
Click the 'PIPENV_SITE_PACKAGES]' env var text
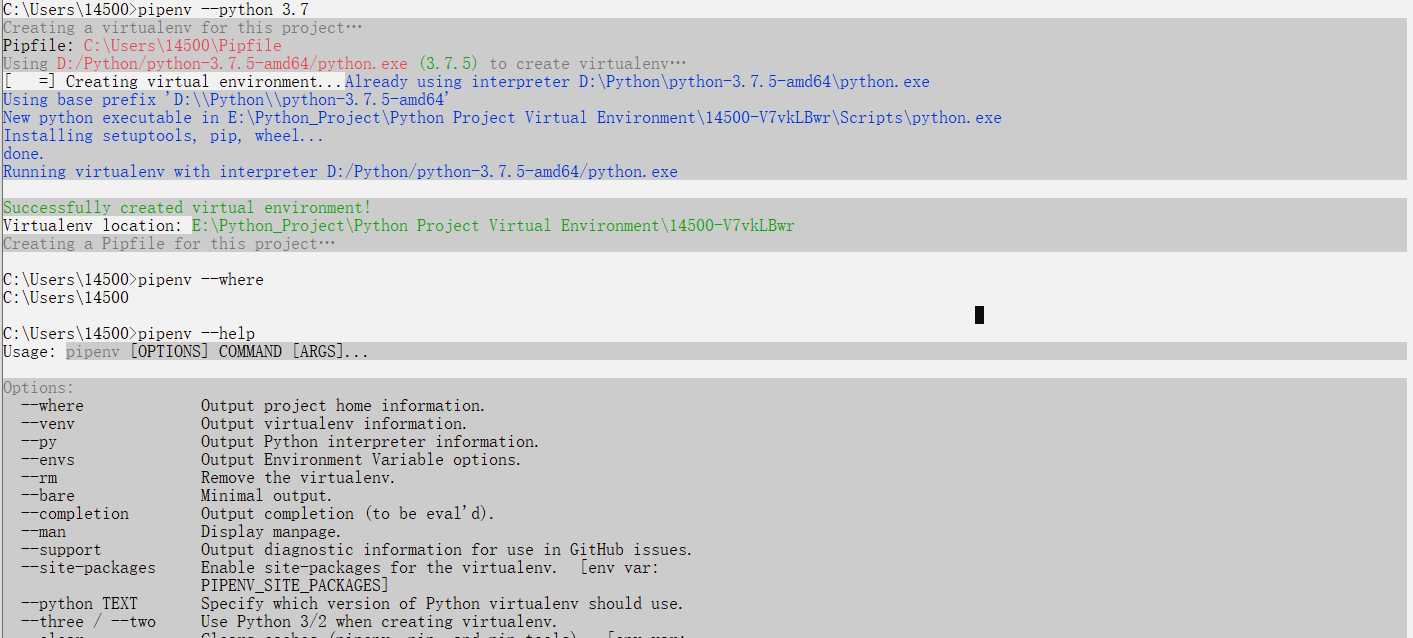point(295,586)
